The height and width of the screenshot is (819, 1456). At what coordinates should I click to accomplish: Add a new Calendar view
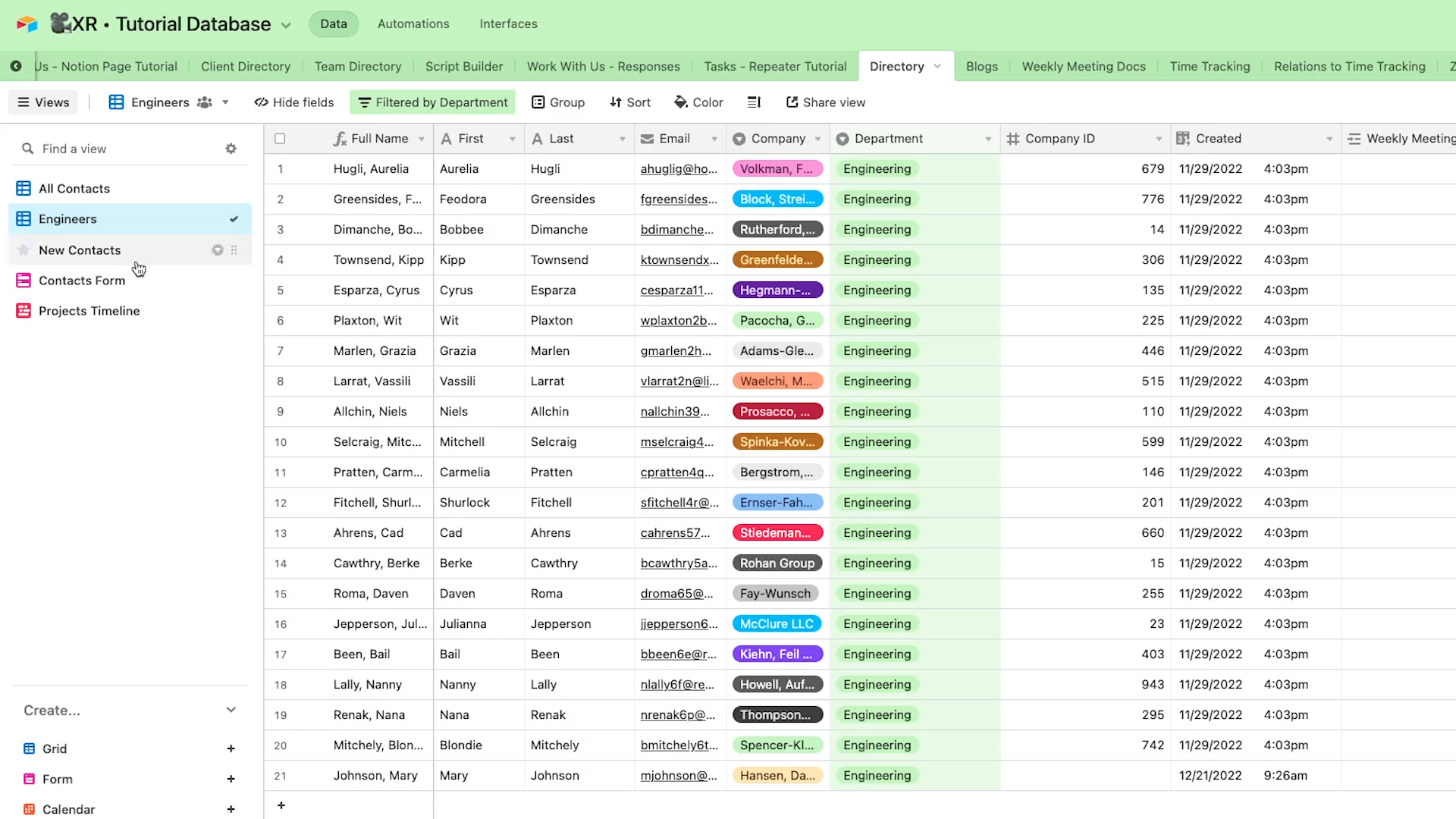pyautogui.click(x=231, y=809)
